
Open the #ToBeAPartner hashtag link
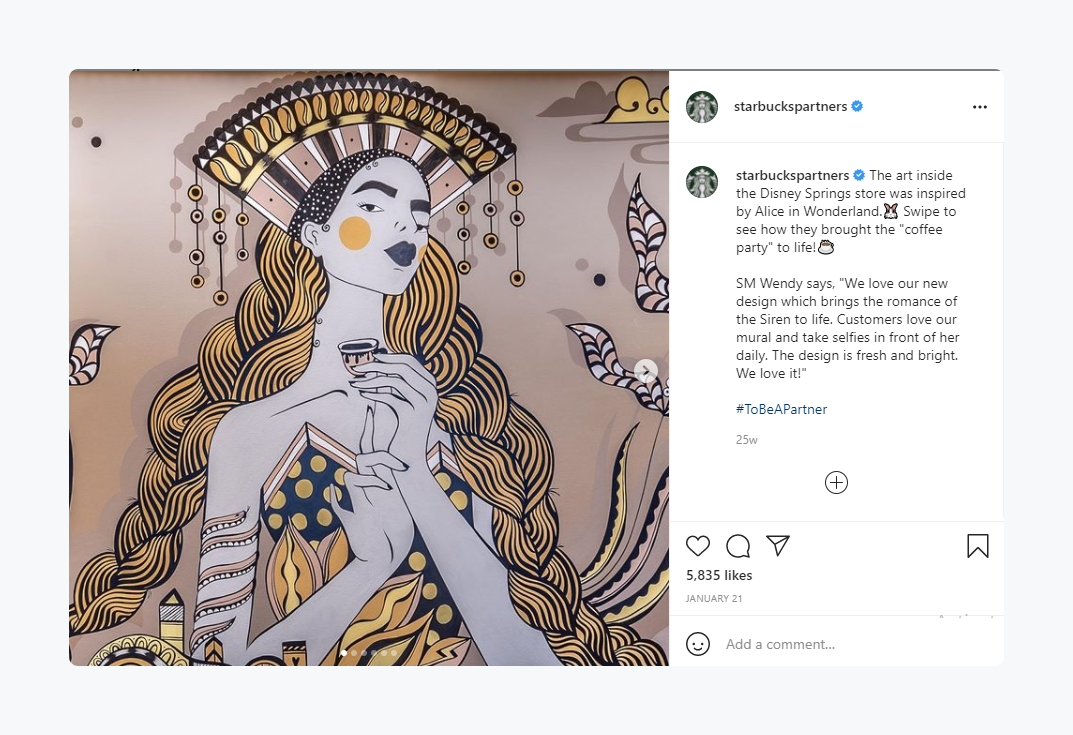781,409
